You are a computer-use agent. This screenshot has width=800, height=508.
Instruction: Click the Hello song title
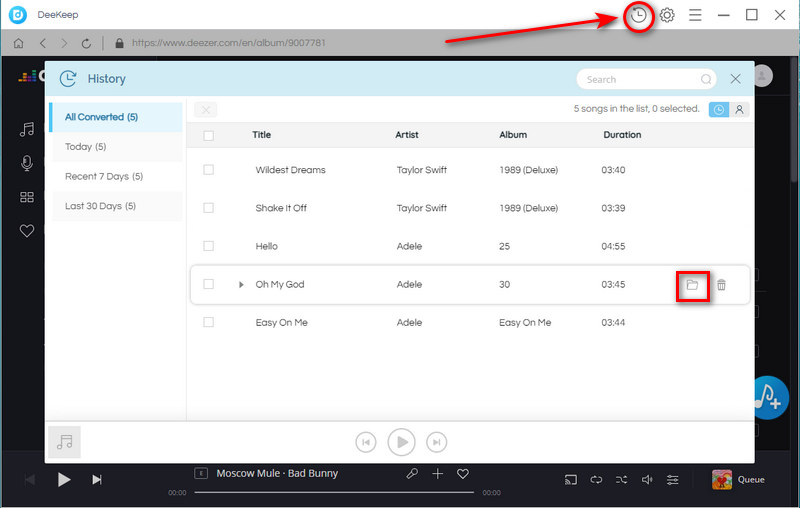pyautogui.click(x=266, y=246)
